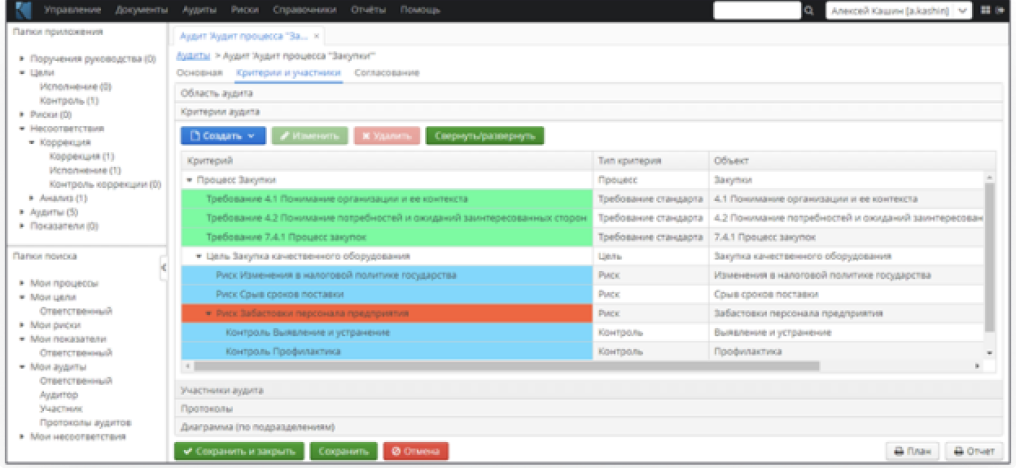The height and width of the screenshot is (468, 1016).
Task: Click the application logo icon
Action: tap(24, 10)
